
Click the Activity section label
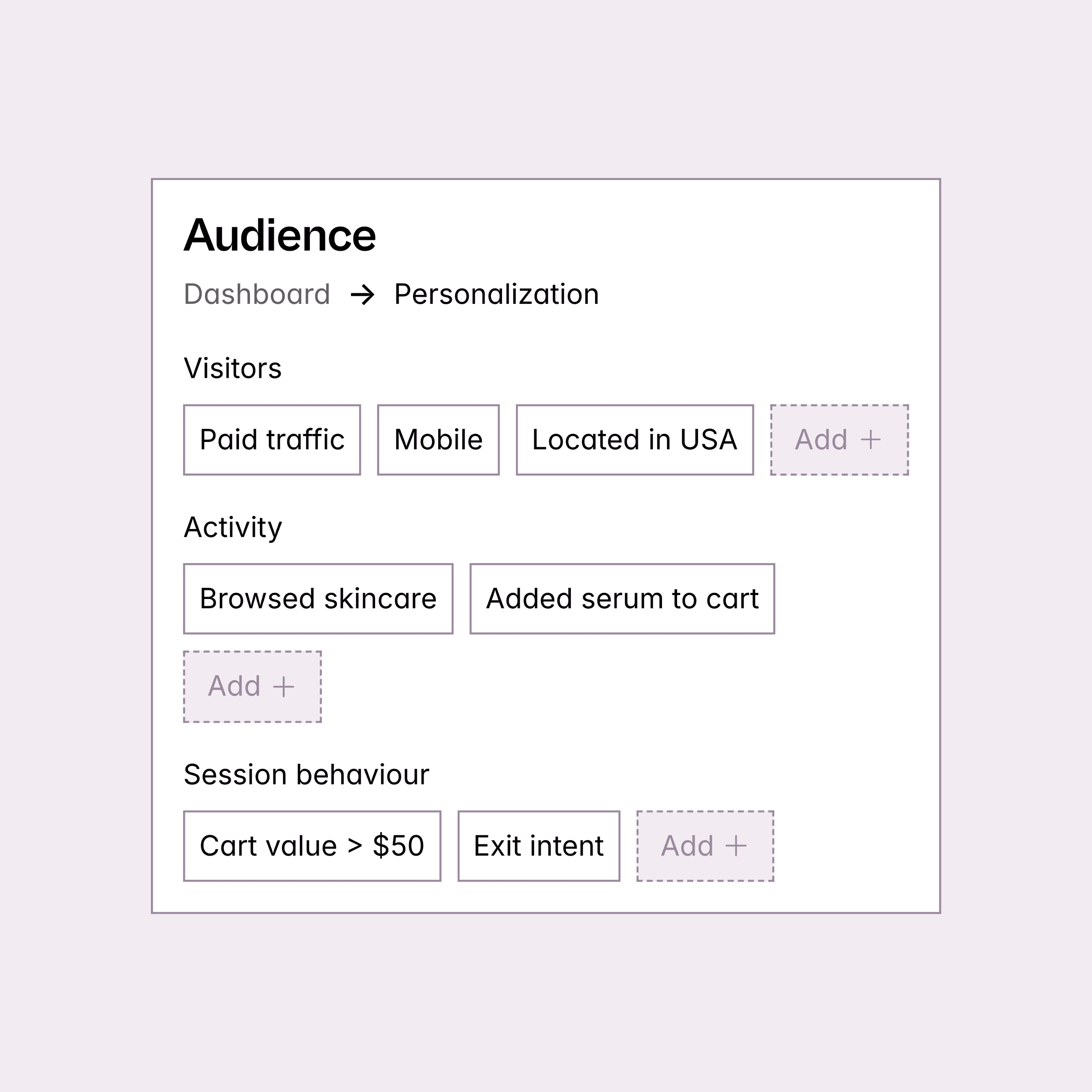(232, 527)
